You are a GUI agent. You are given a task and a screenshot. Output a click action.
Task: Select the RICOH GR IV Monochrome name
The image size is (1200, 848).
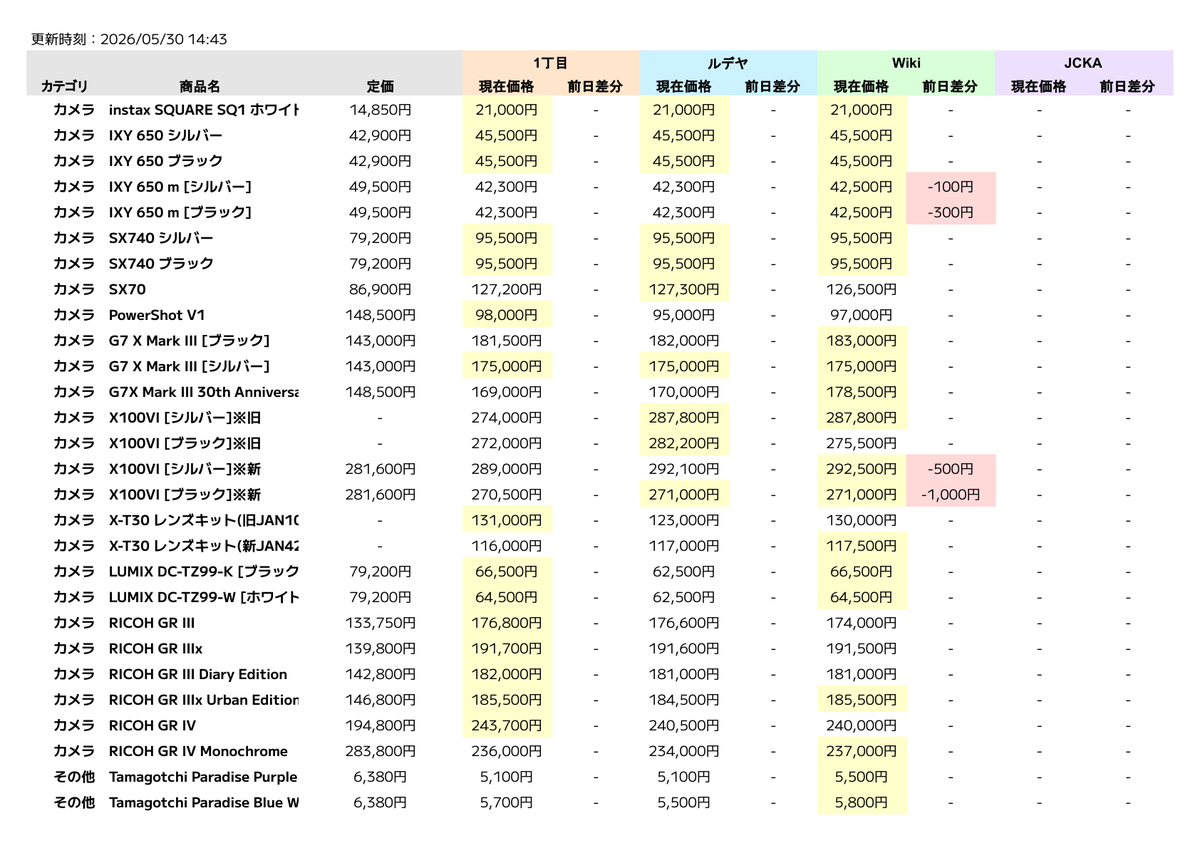click(198, 751)
